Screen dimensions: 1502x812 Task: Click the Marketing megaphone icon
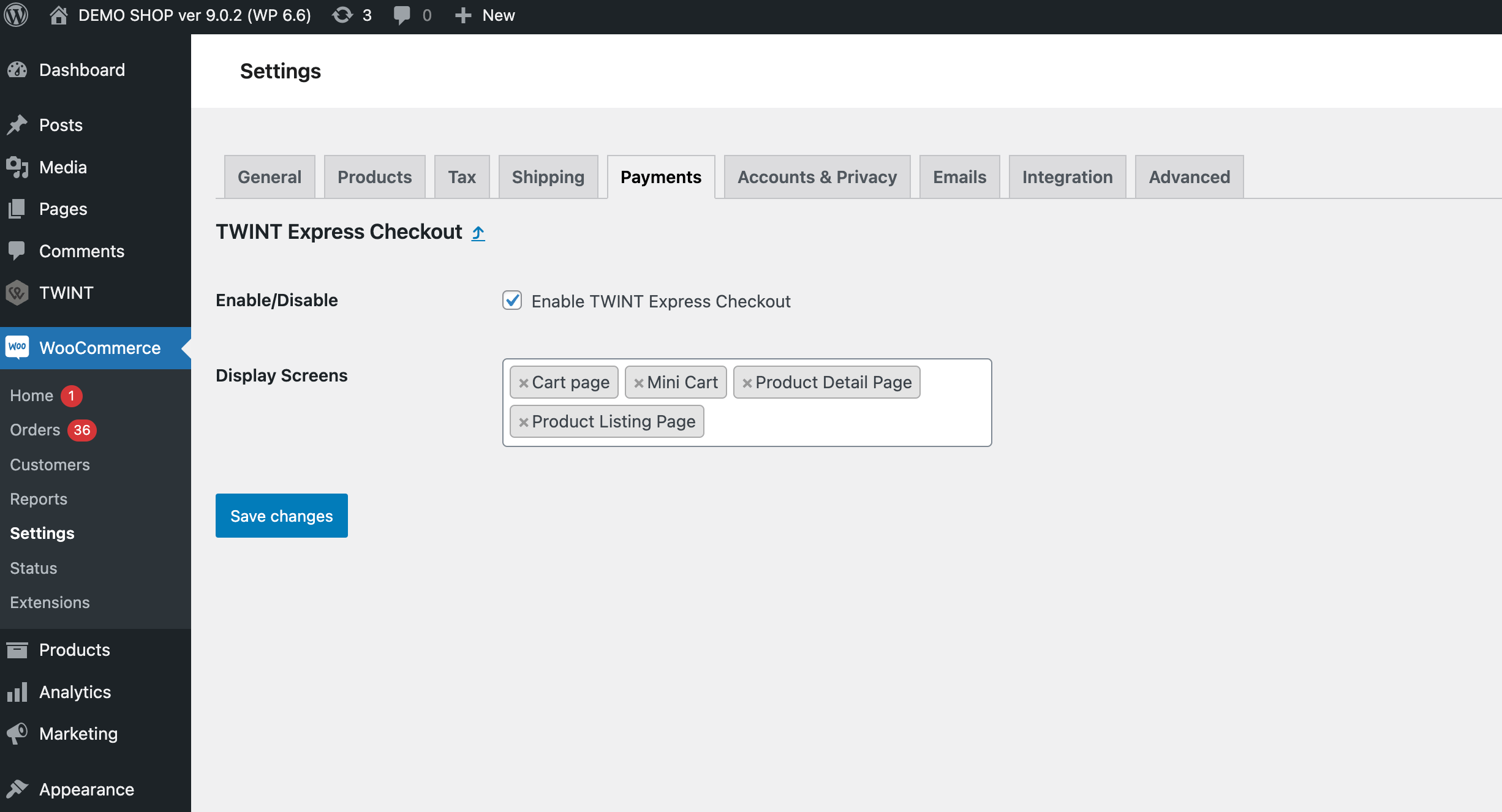point(17,734)
